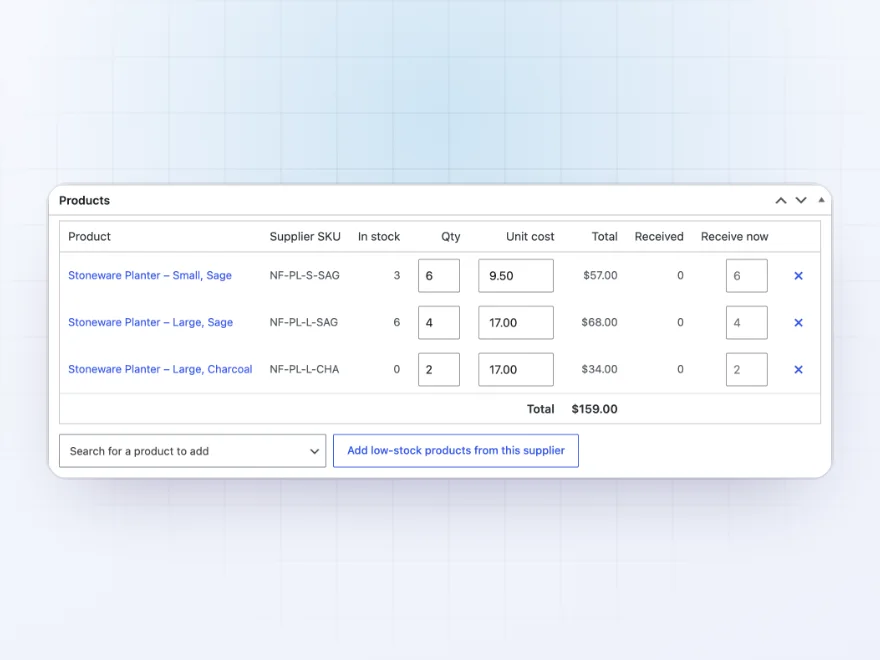Open Stoneware Planter – Large, Sage link
The width and height of the screenshot is (880, 660).
[x=150, y=323]
